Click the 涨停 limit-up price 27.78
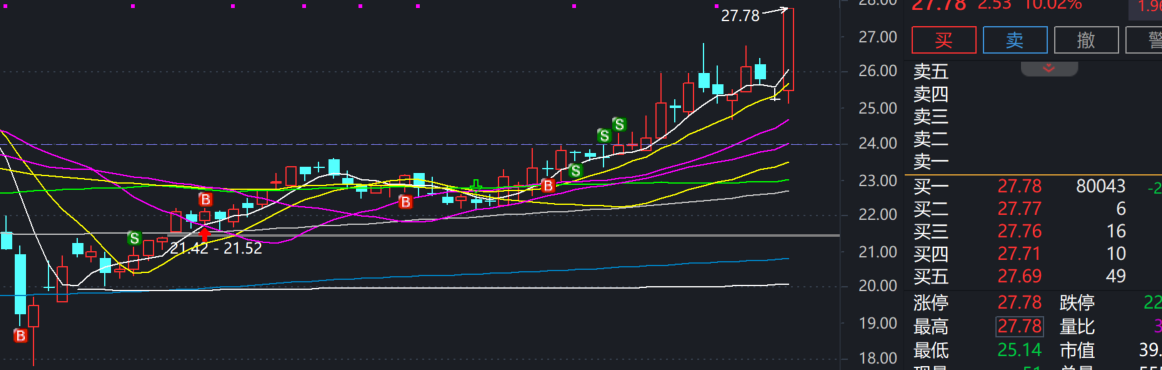 1019,303
